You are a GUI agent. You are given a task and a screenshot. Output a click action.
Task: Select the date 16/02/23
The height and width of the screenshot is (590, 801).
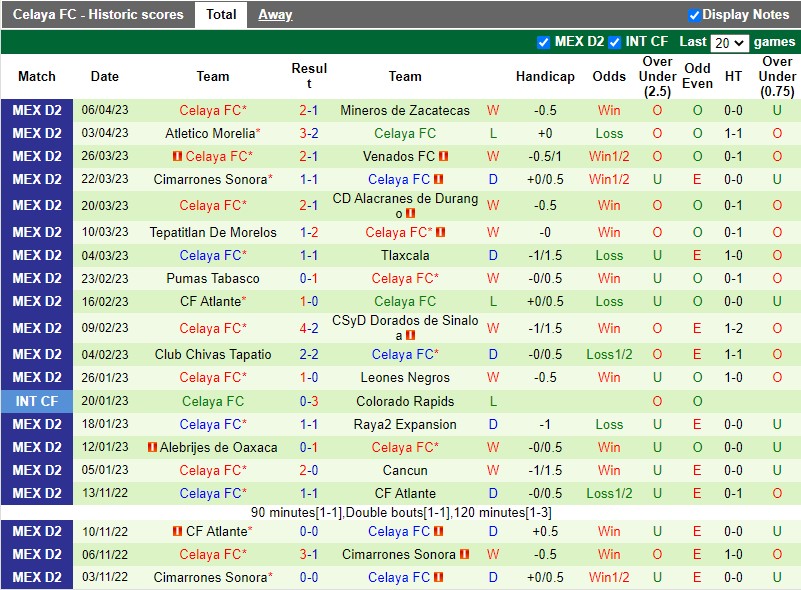[x=105, y=301]
